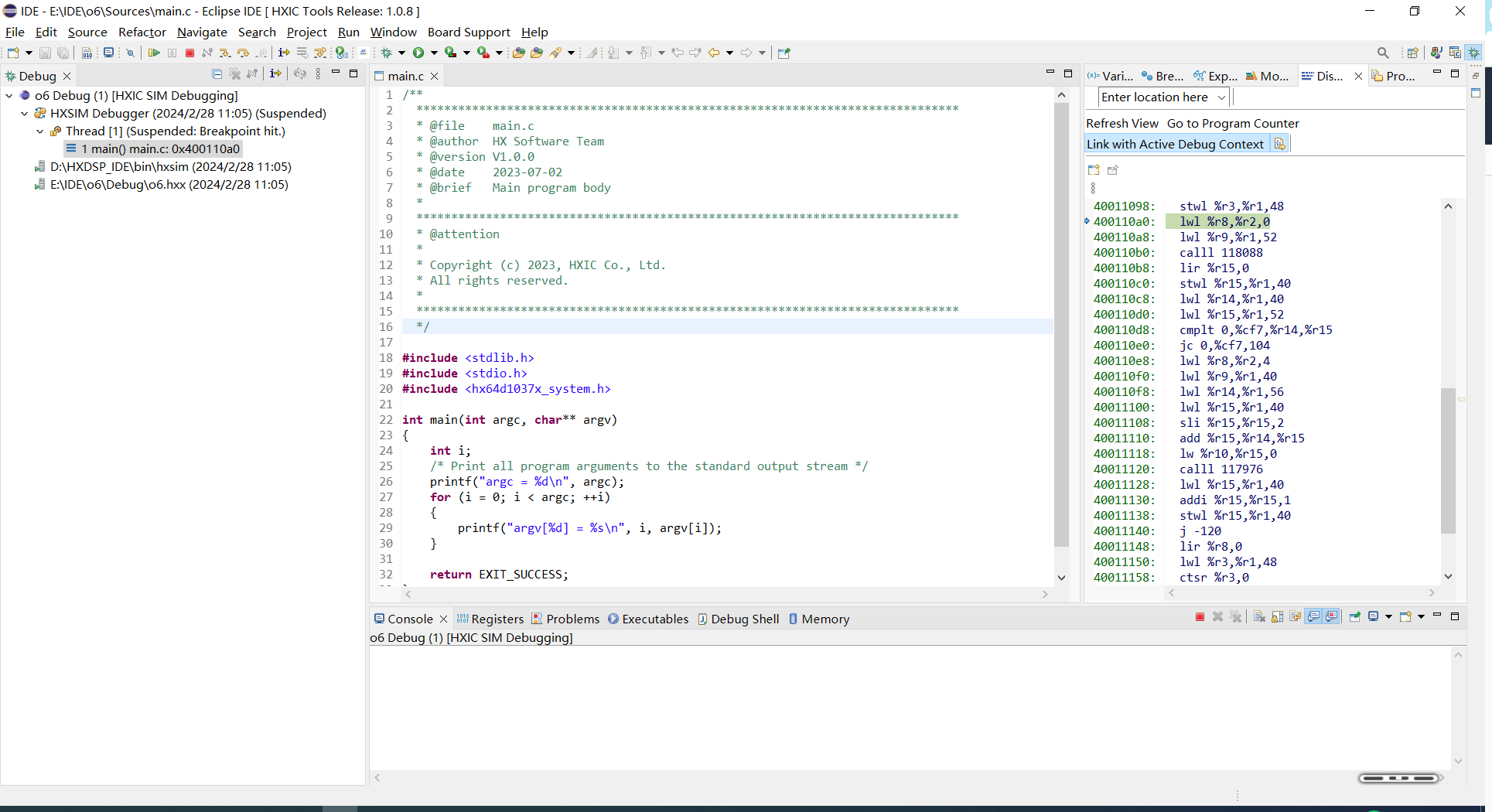Terminate the debug session from main toolbar
Screen dimensions: 1492x812
[189, 53]
